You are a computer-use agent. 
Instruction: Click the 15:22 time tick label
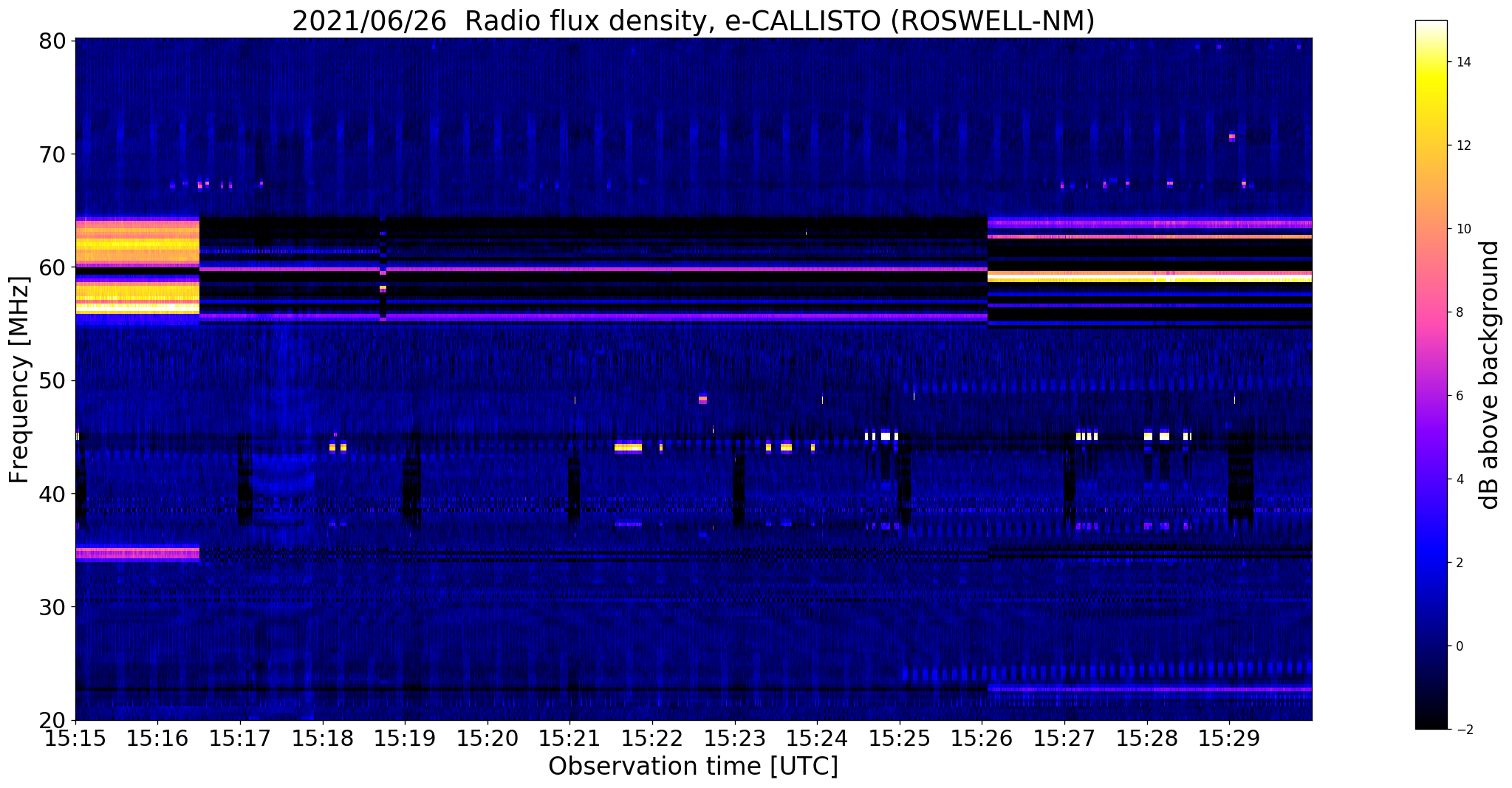(652, 738)
